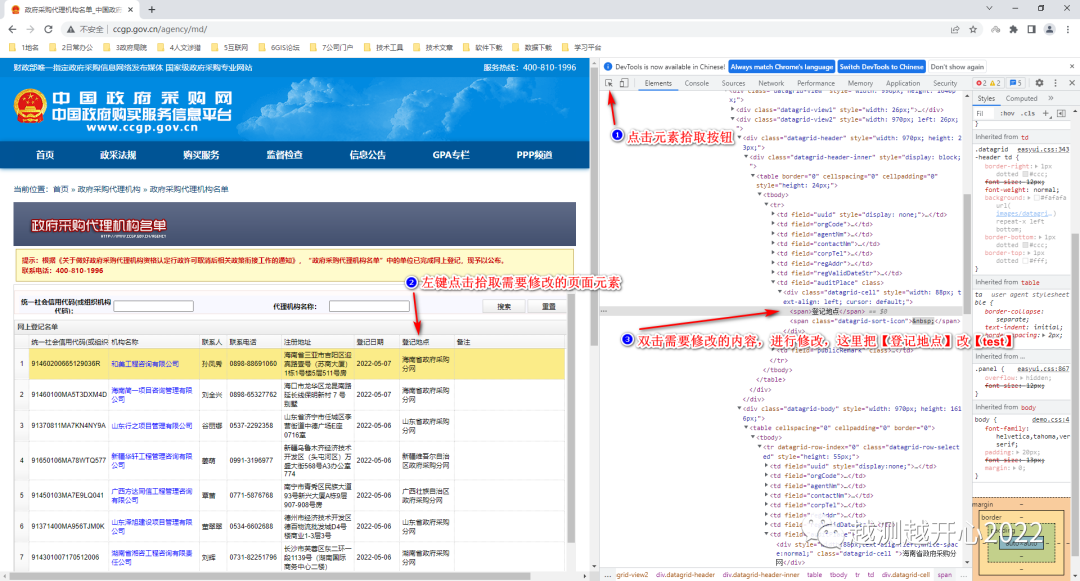Click the Styles filter input box

click(x=985, y=113)
